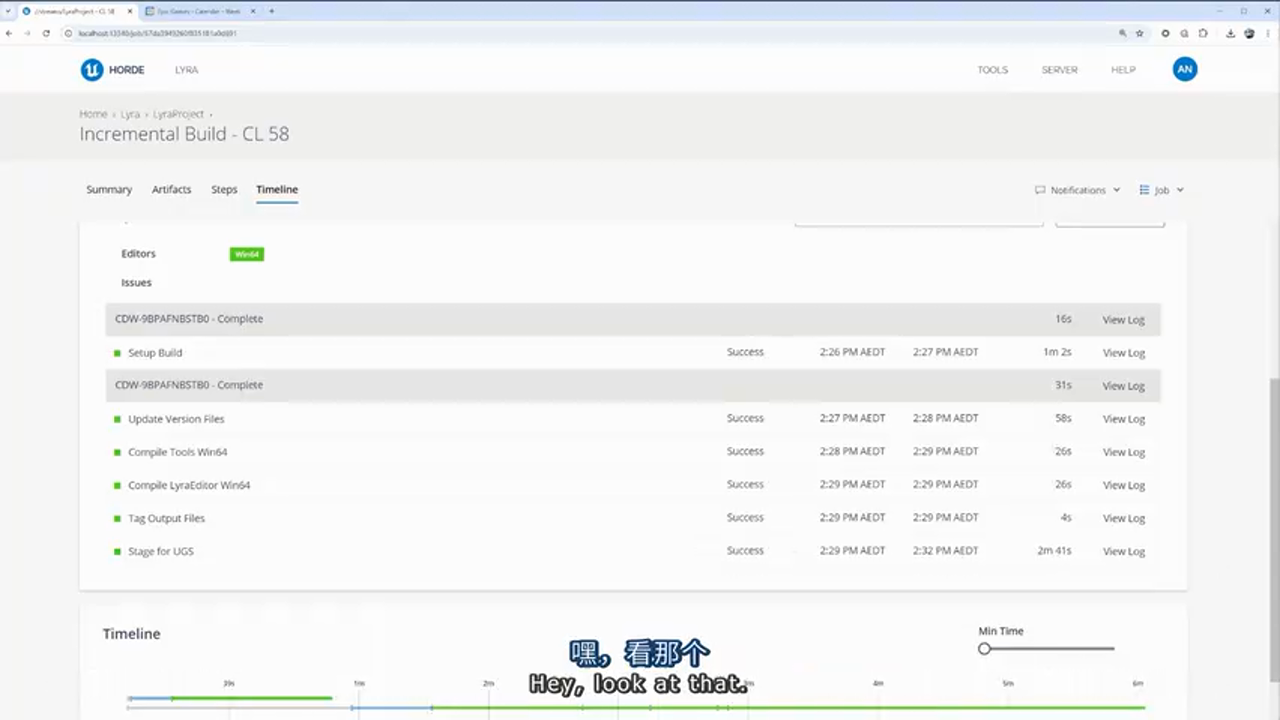Image resolution: width=1280 pixels, height=720 pixels.
Task: Open the Compile LyraEditor Win64 step
Action: (189, 485)
